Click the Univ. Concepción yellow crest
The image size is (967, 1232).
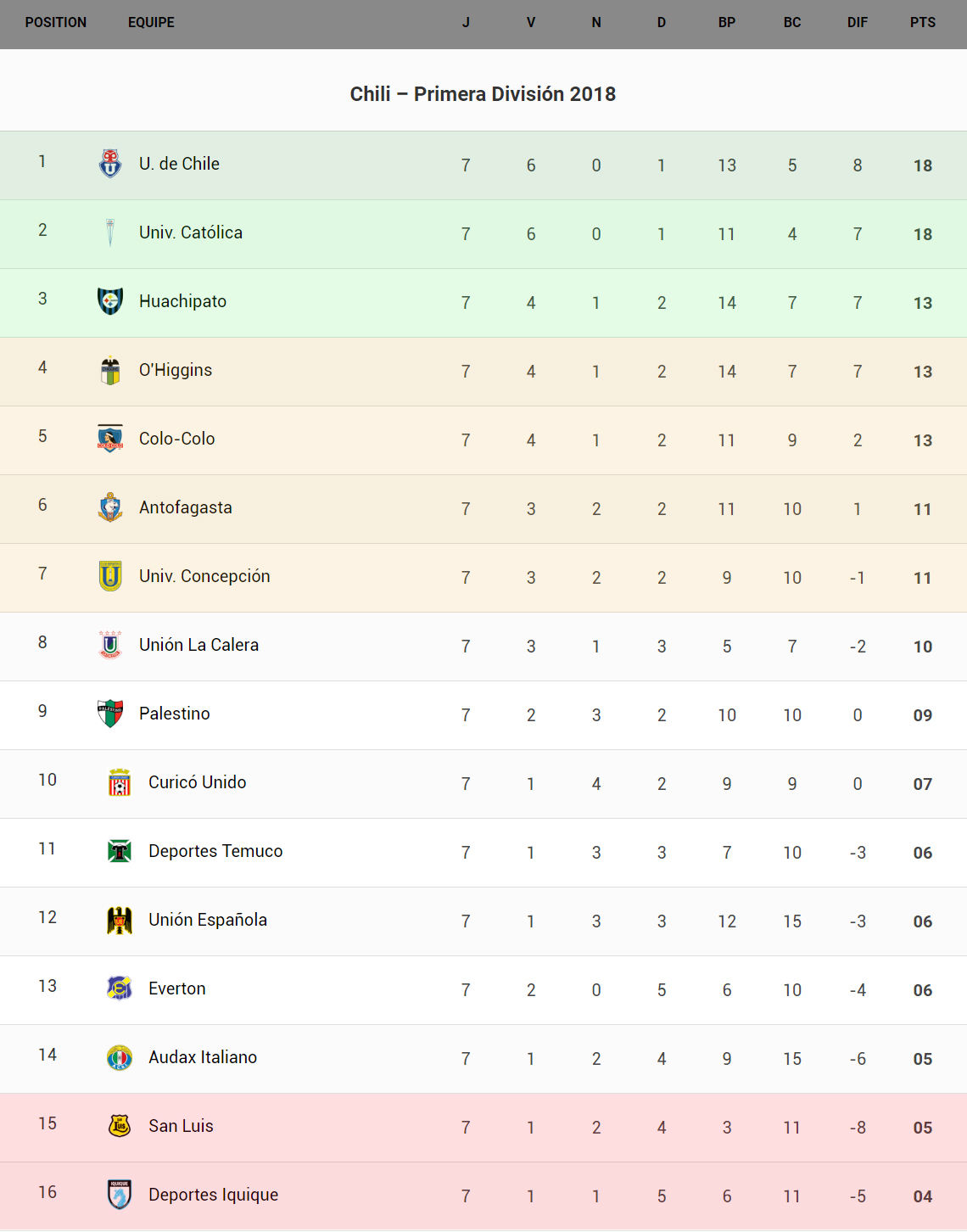pos(110,576)
